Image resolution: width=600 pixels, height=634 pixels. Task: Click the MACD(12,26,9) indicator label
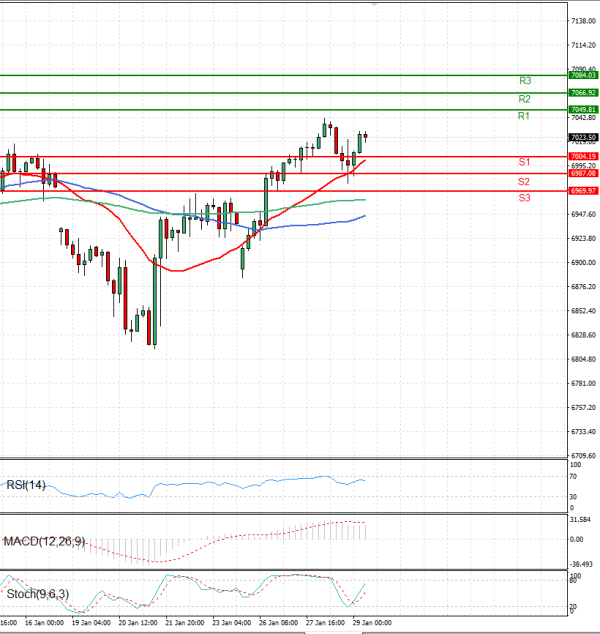pyautogui.click(x=44, y=541)
